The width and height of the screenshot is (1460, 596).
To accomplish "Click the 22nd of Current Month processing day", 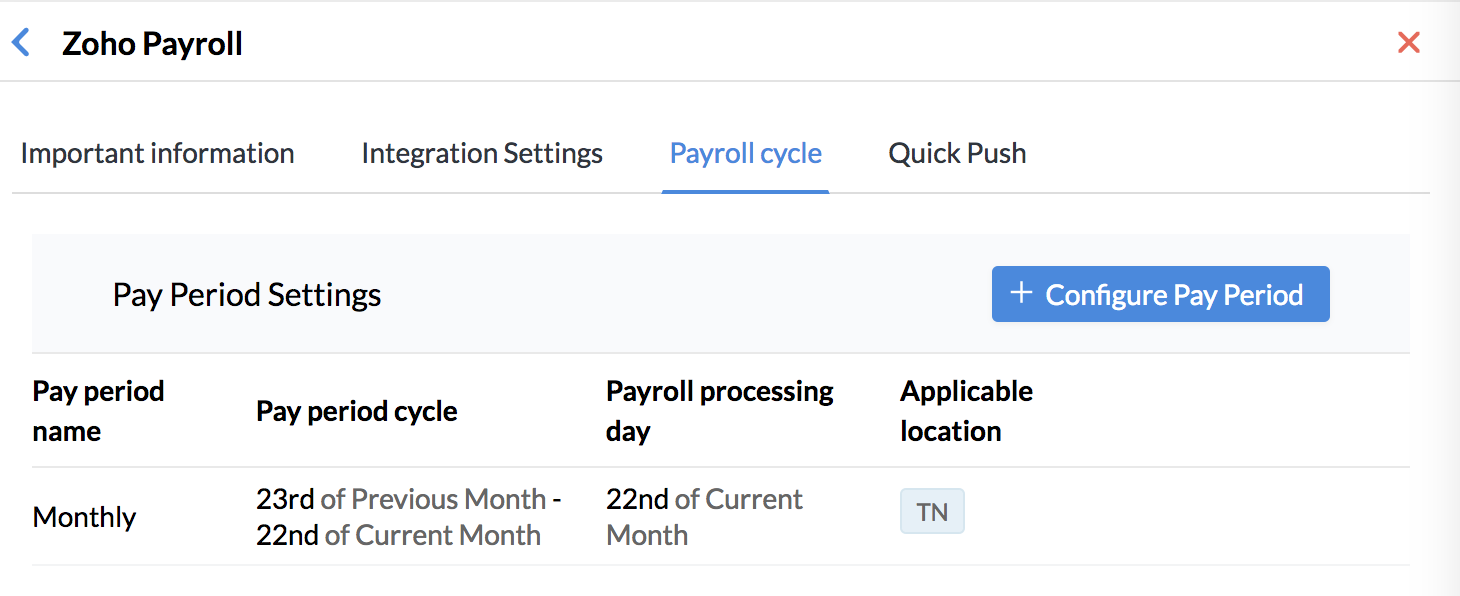I will click(704, 517).
